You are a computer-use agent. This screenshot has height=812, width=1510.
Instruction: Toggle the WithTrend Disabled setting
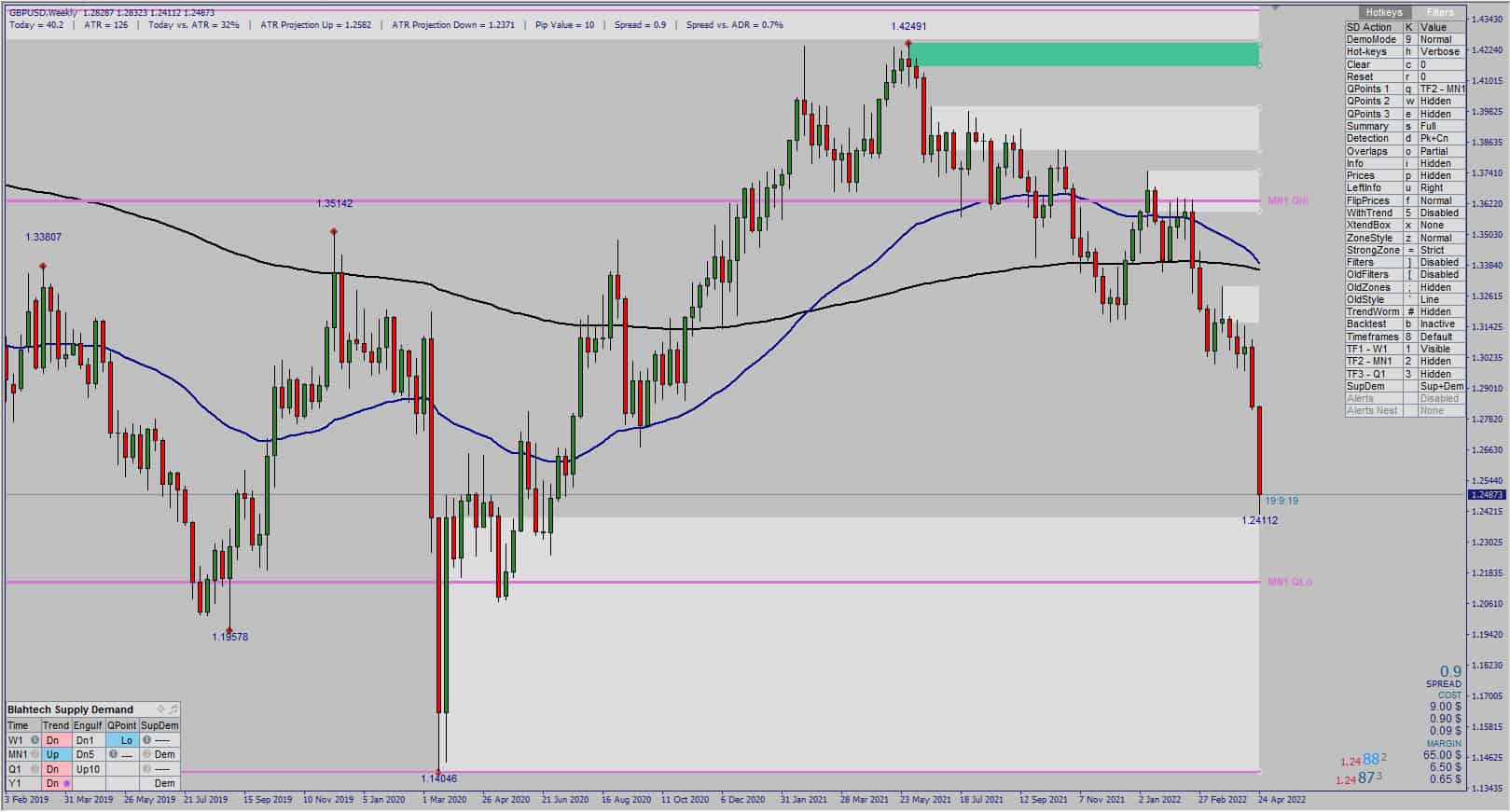coord(1405,213)
